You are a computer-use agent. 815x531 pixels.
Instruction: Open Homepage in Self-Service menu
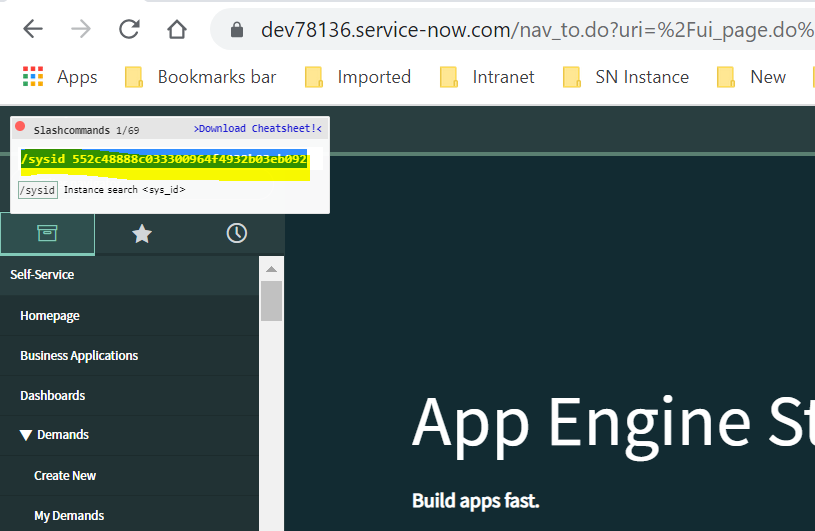pyautogui.click(x=50, y=315)
